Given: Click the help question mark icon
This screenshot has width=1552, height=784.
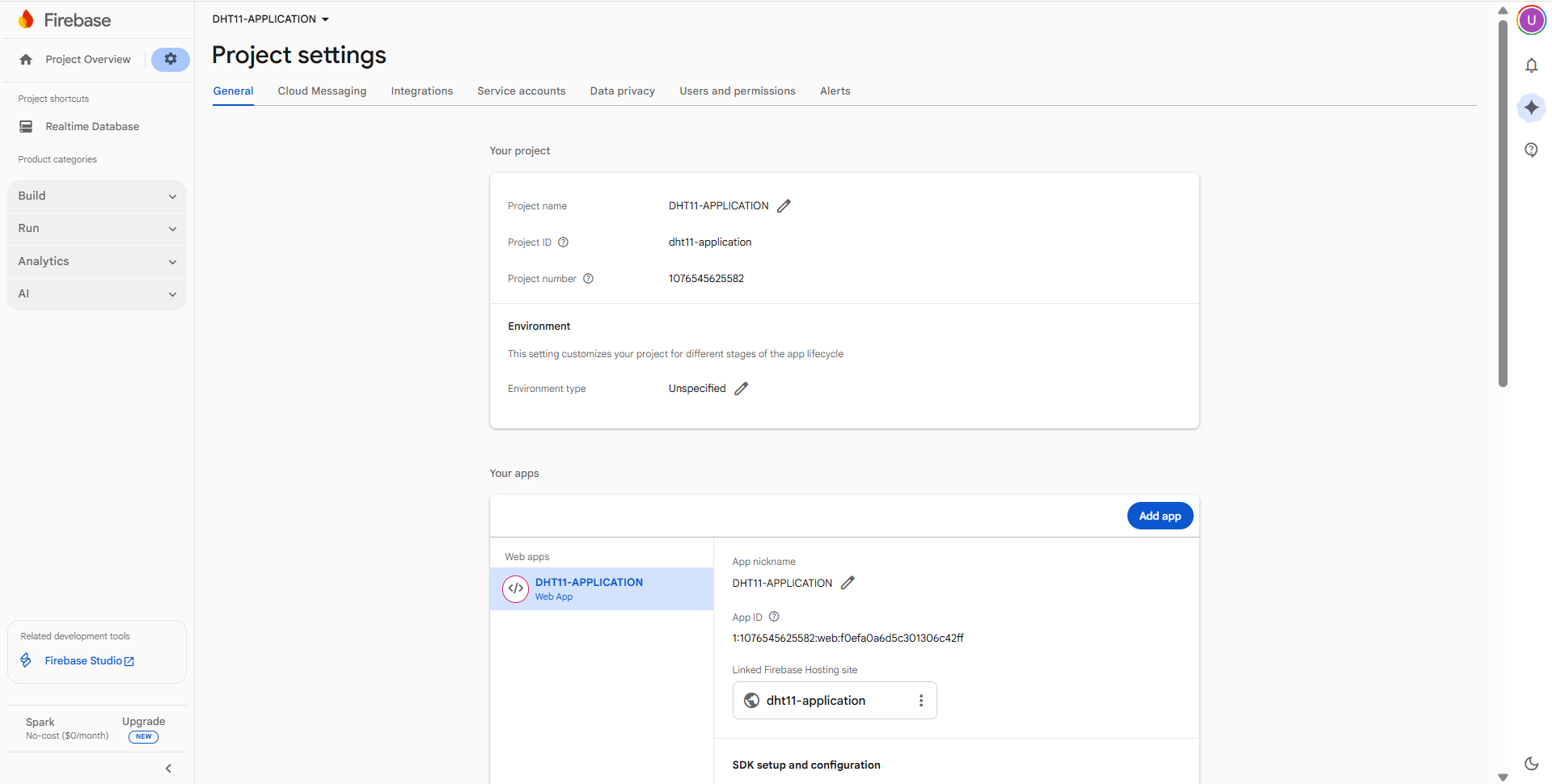Looking at the screenshot, I should point(1531,150).
